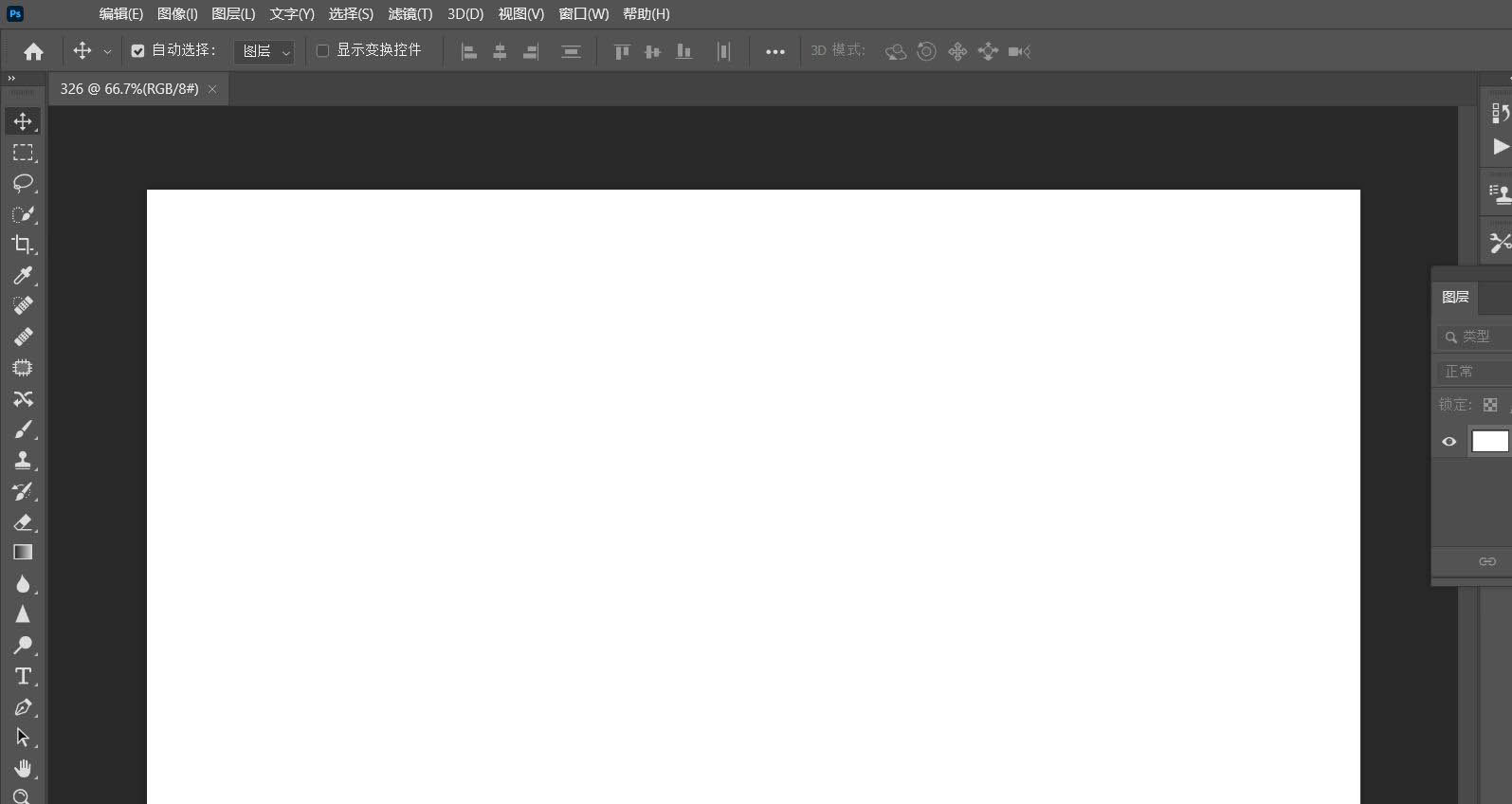Image resolution: width=1512 pixels, height=804 pixels.
Task: Select the Horizontal Type tool
Action: (23, 676)
